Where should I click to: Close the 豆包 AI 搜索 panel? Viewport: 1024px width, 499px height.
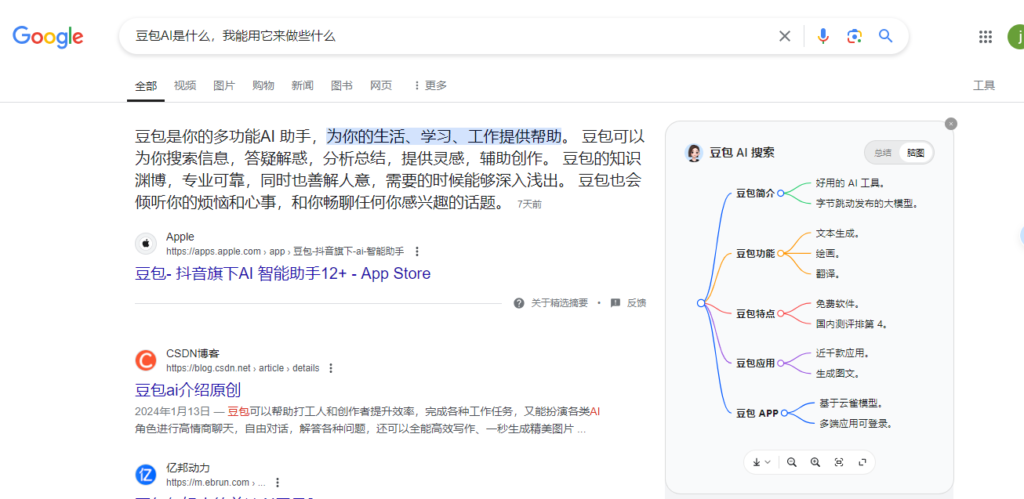pyautogui.click(x=951, y=123)
